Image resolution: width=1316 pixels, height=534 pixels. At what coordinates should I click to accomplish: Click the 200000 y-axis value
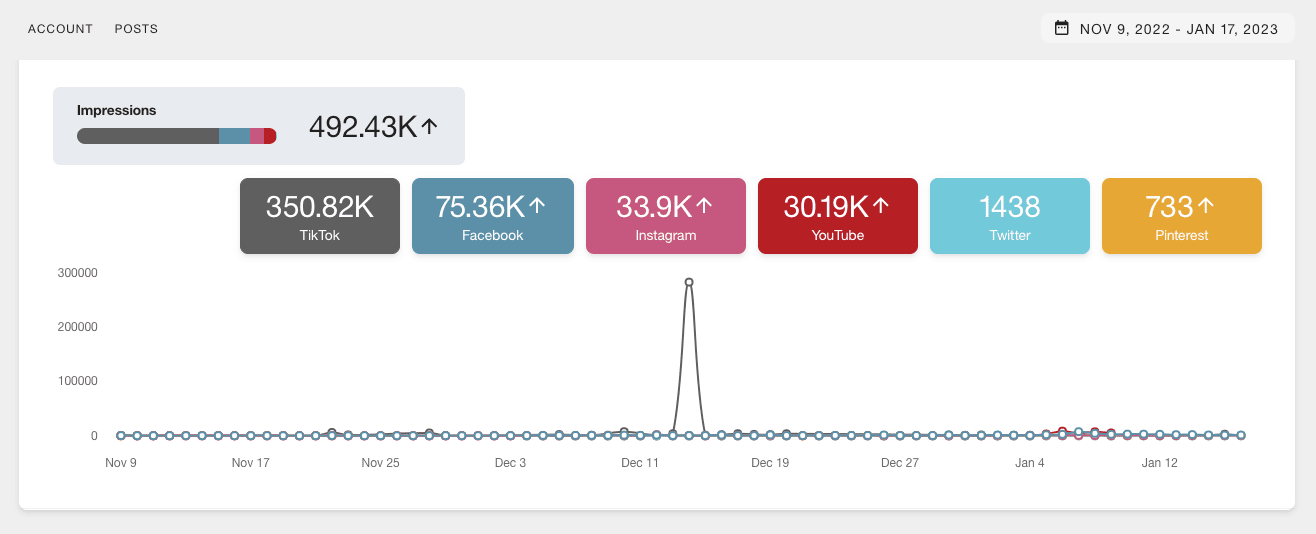tap(79, 327)
